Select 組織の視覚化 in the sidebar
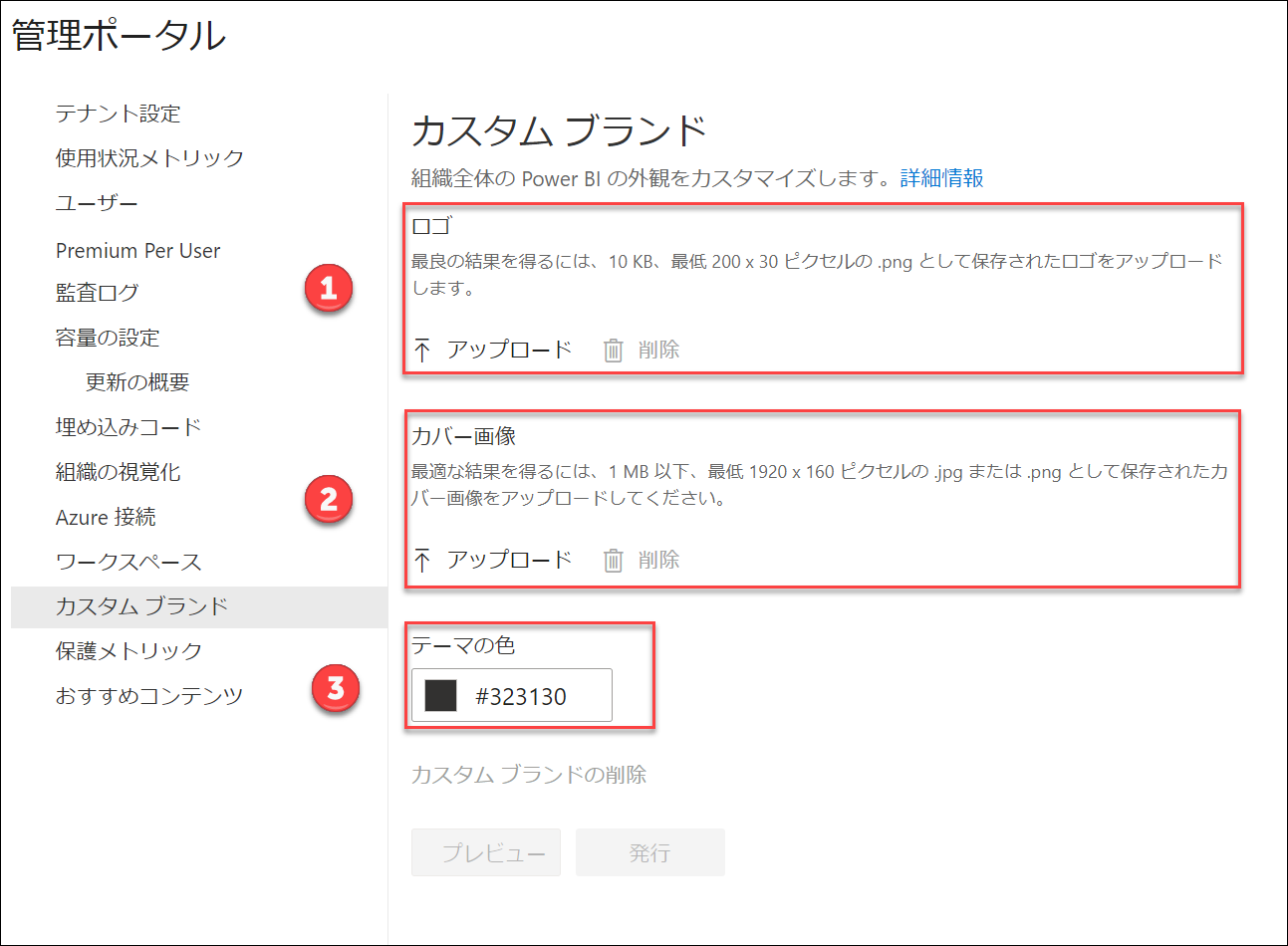The image size is (1288, 946). click(118, 472)
